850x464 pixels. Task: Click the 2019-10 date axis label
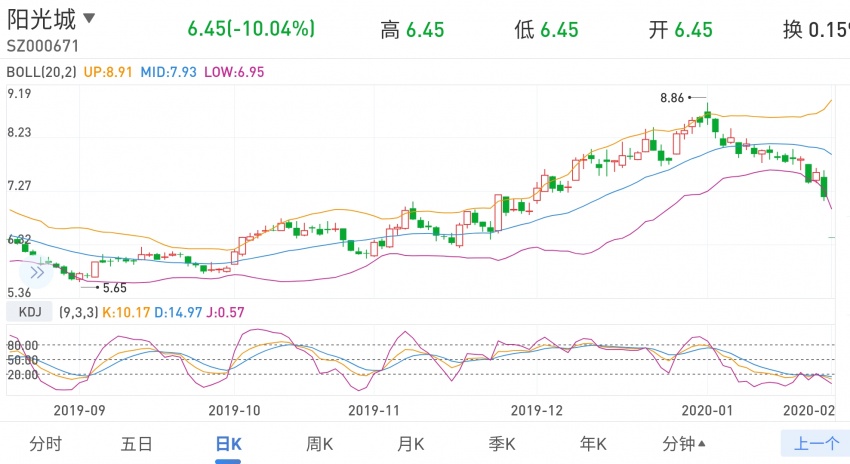(x=234, y=410)
